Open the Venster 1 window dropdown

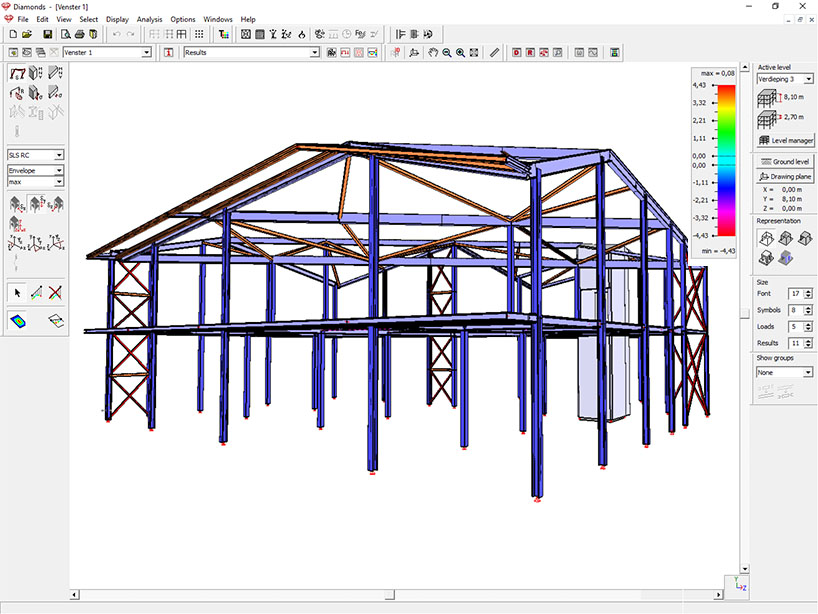(147, 53)
